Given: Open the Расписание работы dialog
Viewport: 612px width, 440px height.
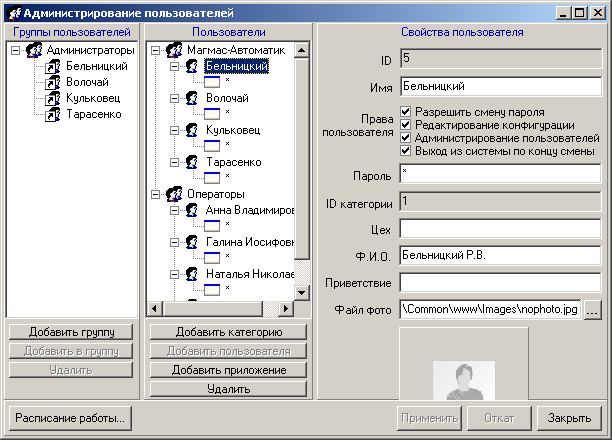Looking at the screenshot, I should click(x=69, y=417).
